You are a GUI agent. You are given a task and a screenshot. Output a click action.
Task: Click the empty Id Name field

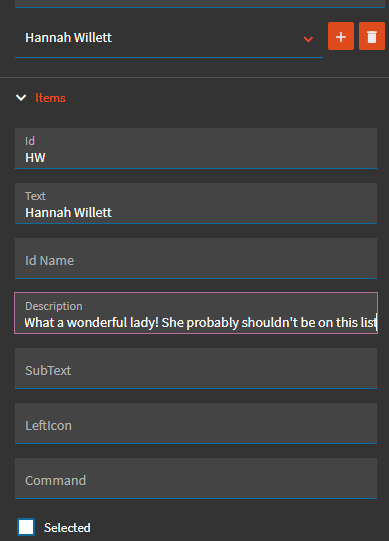196,258
